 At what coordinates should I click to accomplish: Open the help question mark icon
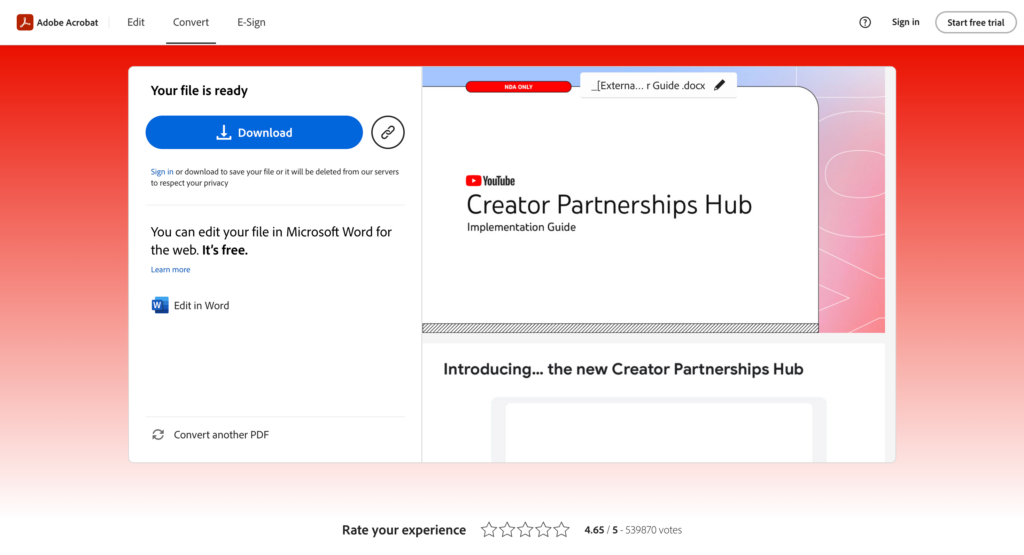865,22
